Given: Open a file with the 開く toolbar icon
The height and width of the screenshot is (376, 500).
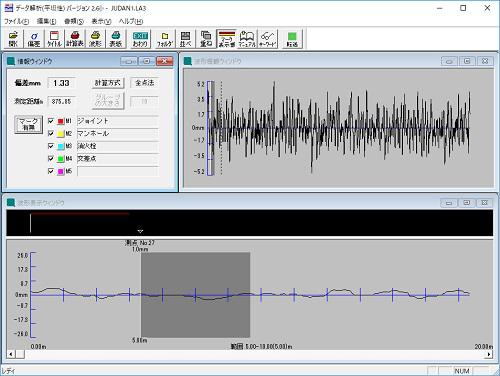Looking at the screenshot, I should coord(13,39).
